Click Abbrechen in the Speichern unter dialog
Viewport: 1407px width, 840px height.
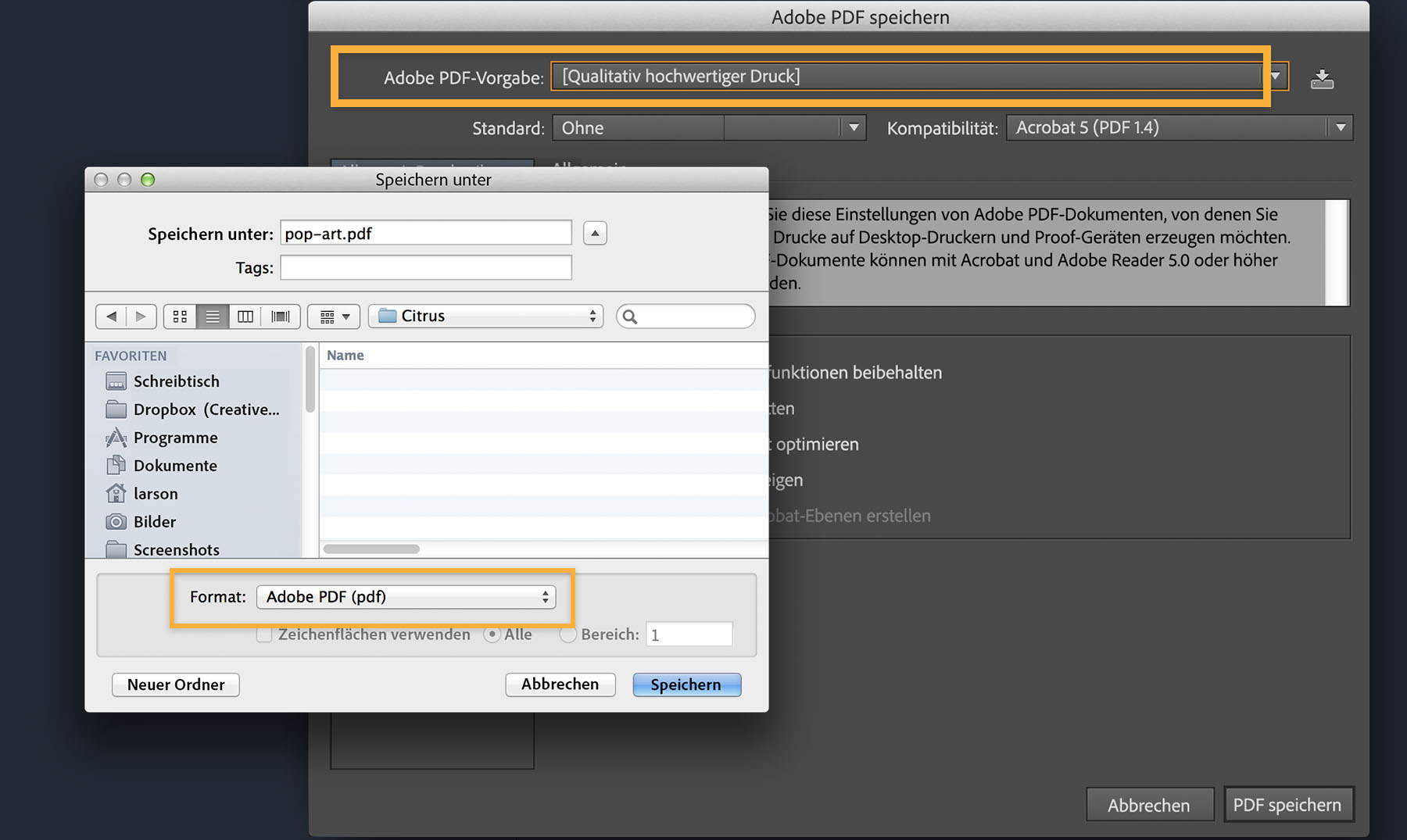[x=560, y=685]
